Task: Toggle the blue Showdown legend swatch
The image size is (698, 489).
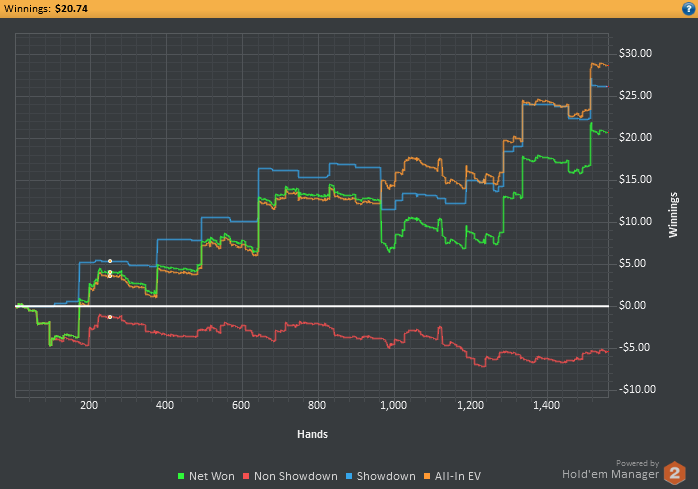Action: 349,476
